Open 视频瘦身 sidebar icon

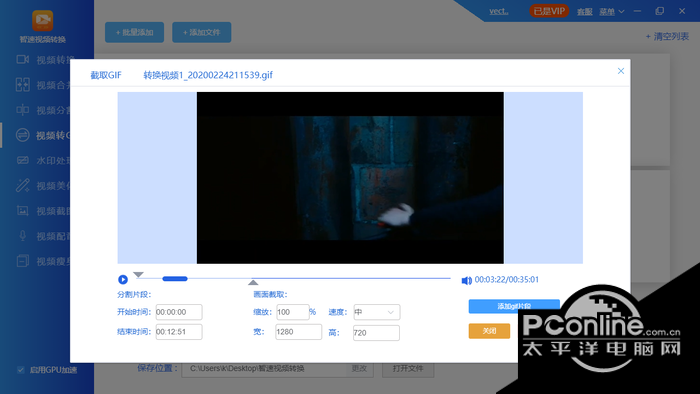tap(22, 261)
